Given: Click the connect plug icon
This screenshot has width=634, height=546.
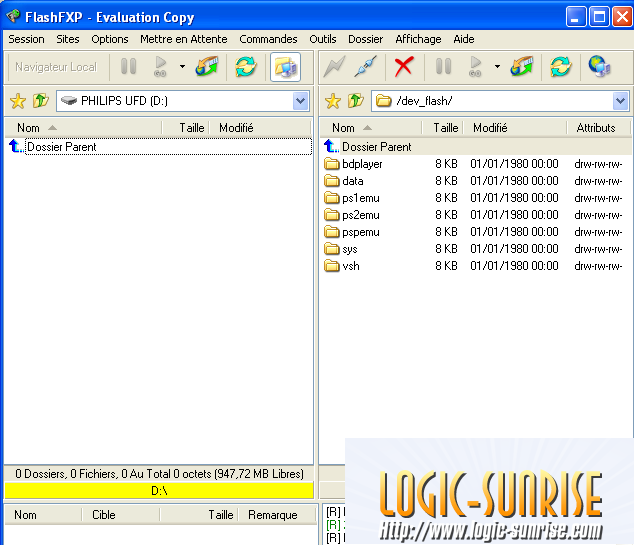Looking at the screenshot, I should pyautogui.click(x=366, y=66).
